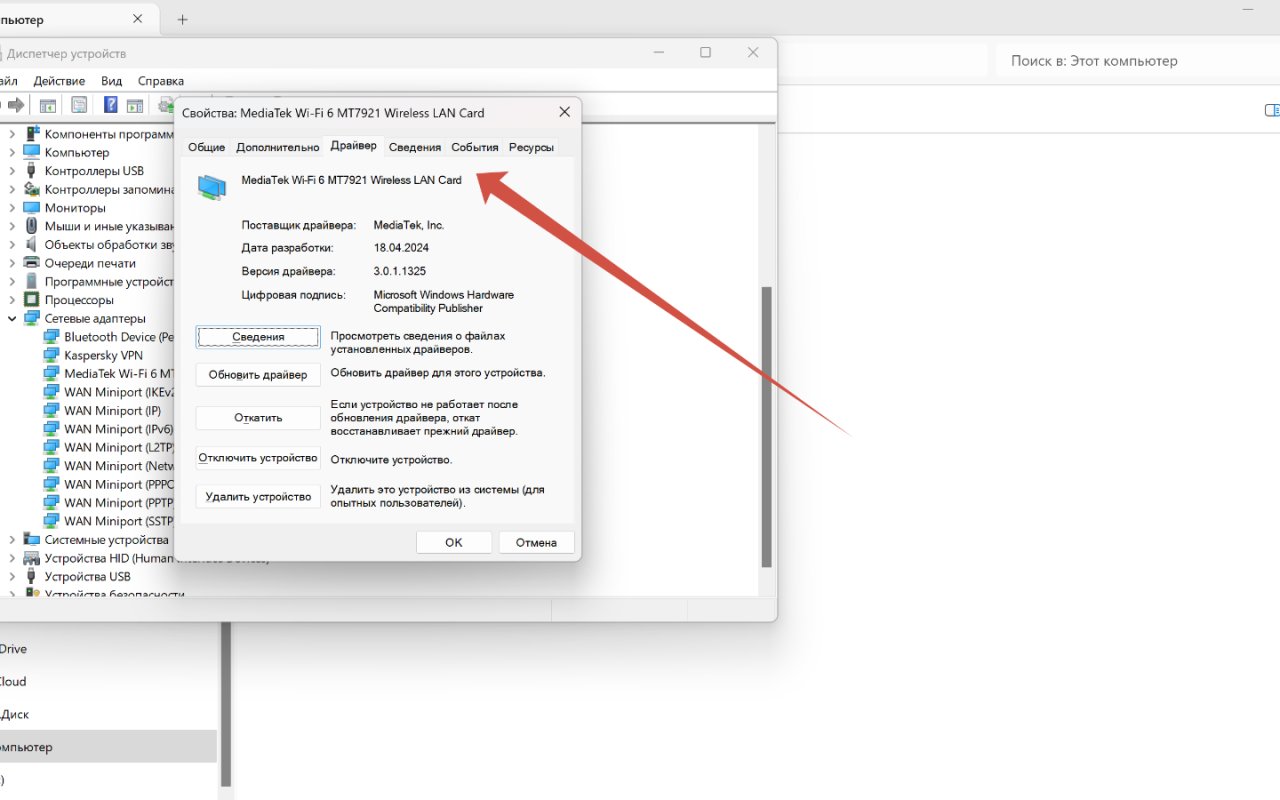Click the plus icon to open new tab

(182, 20)
